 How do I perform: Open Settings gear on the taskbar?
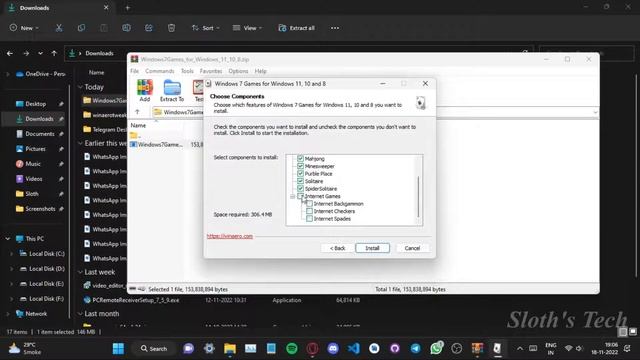tap(209, 348)
